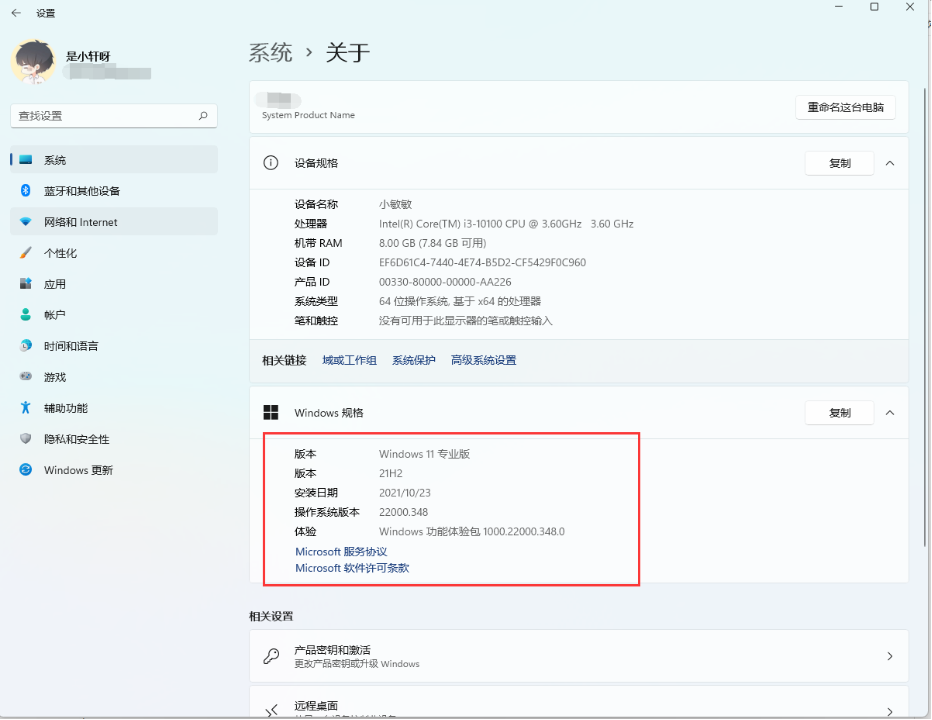Screen dimensions: 932x720
Task: Collapse the 设备规格 section chevron
Action: coord(890,163)
